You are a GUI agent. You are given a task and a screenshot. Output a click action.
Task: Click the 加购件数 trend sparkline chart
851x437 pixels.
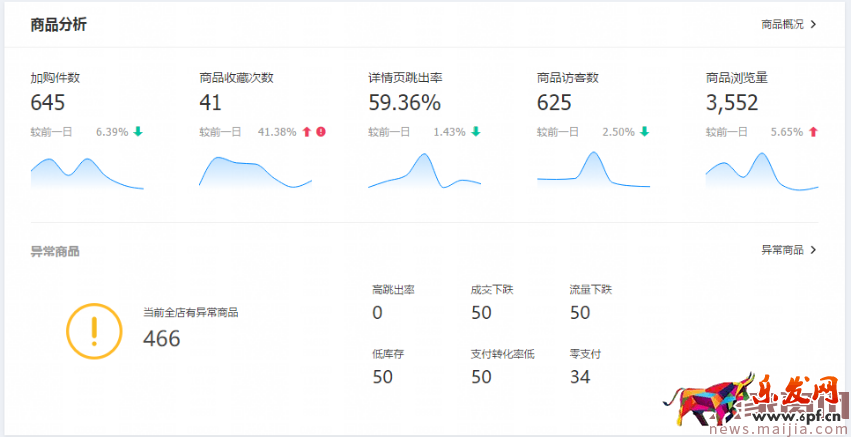point(87,173)
